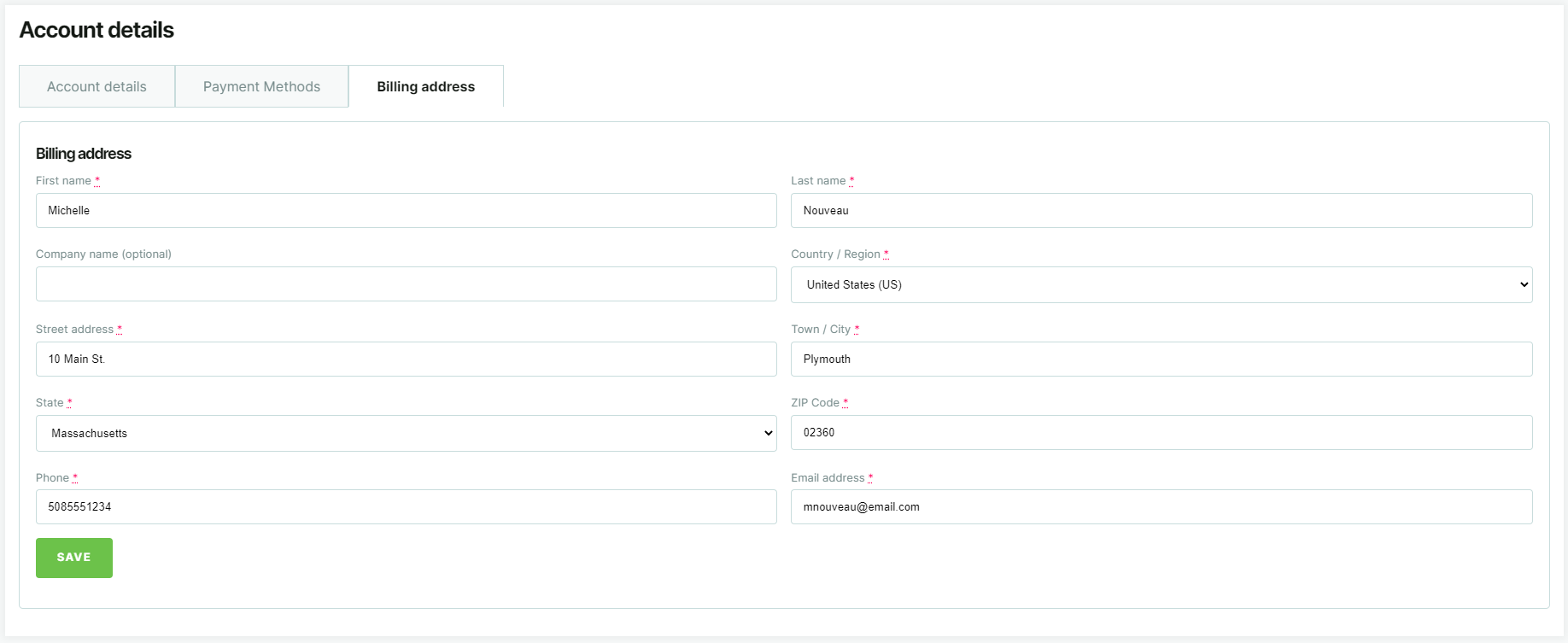Focus the empty Company name field

[x=407, y=284]
